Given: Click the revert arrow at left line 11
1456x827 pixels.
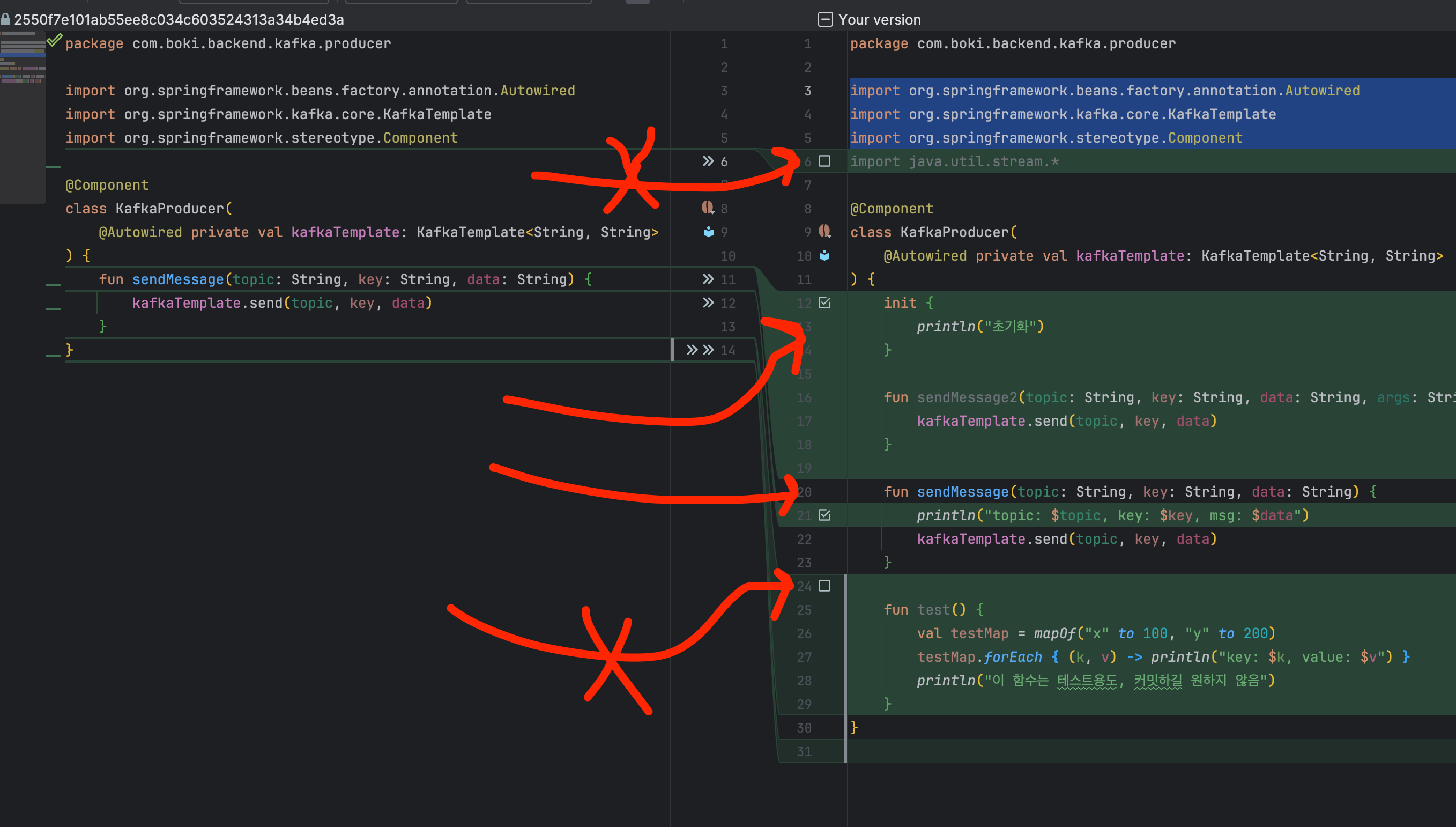Looking at the screenshot, I should click(x=708, y=279).
